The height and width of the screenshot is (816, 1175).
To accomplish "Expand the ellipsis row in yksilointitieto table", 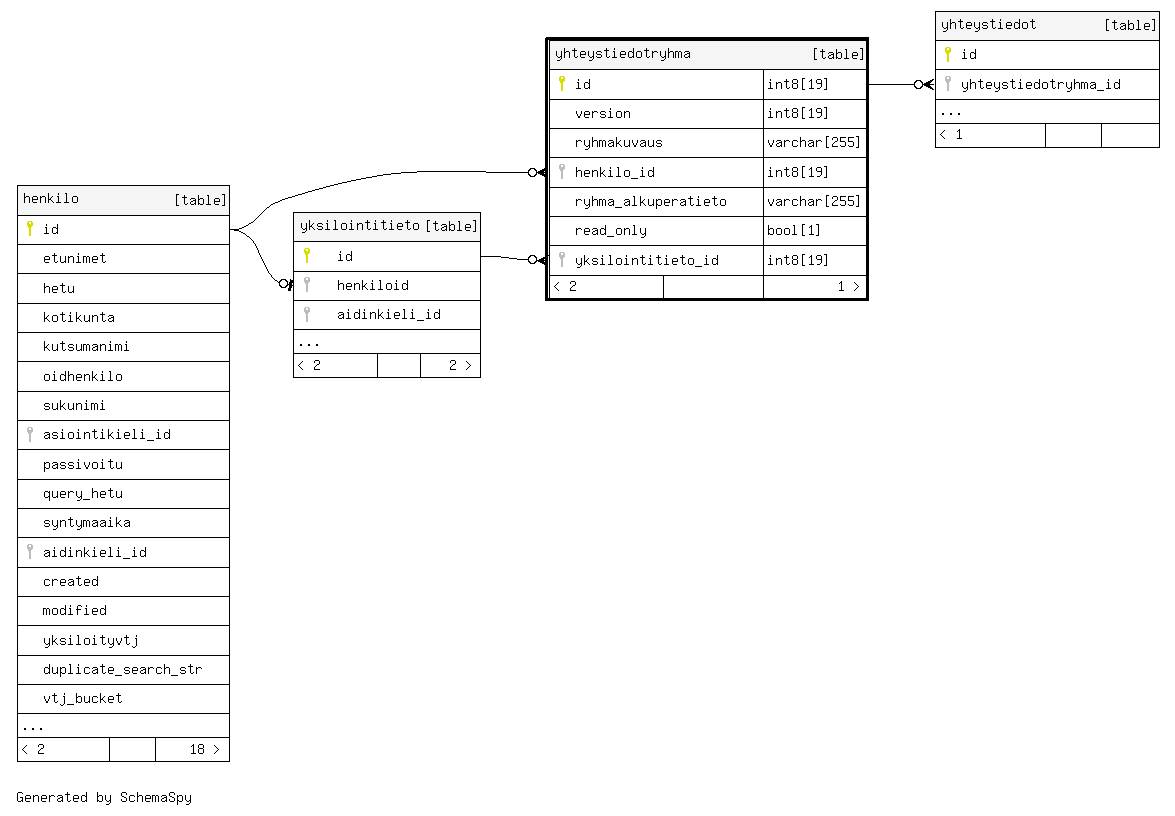I will (309, 342).
